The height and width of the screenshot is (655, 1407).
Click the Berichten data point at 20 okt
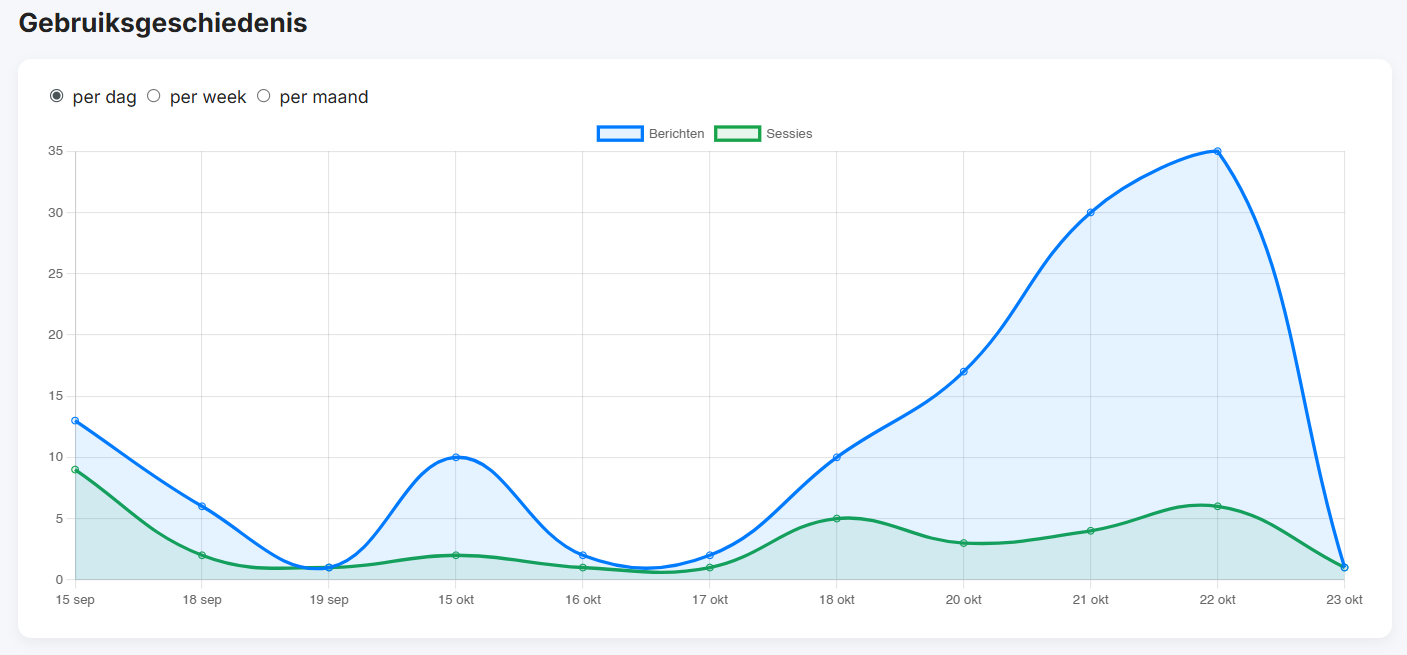(963, 372)
